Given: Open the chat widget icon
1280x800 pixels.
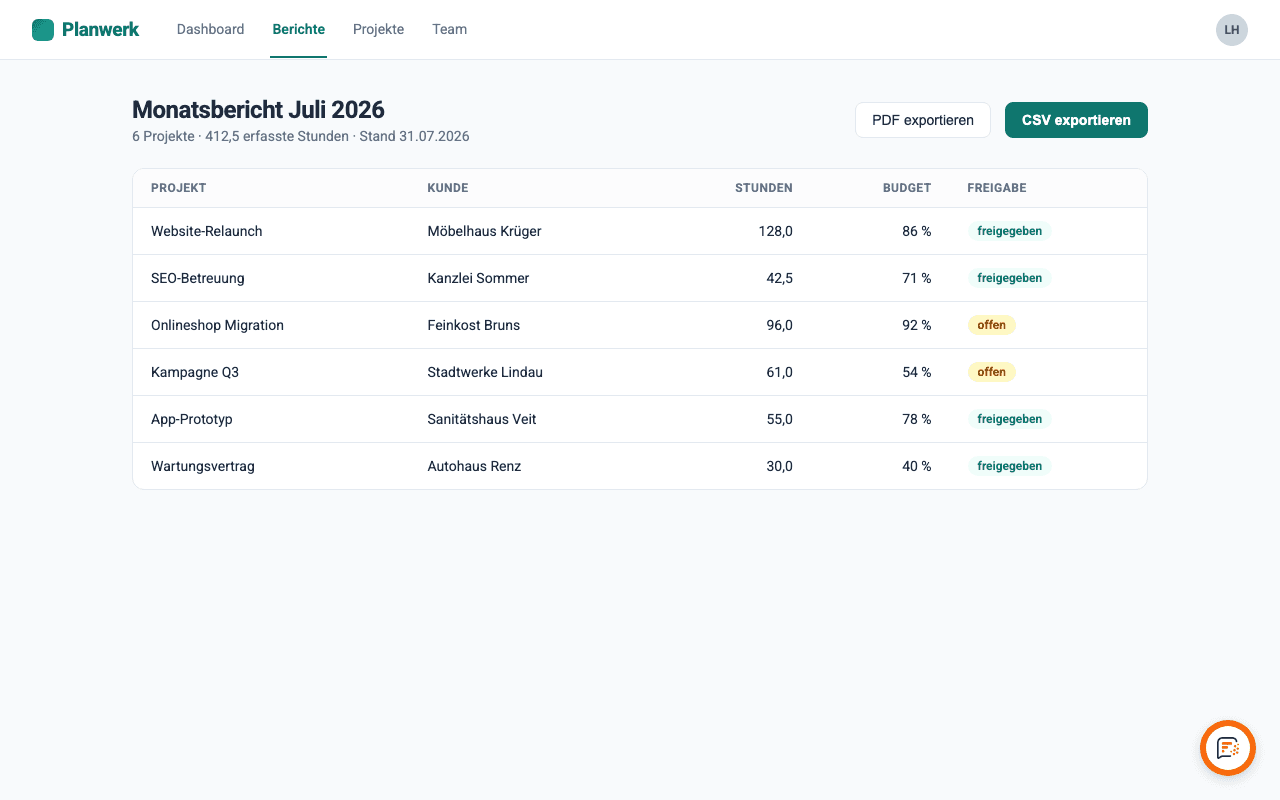Looking at the screenshot, I should (x=1228, y=748).
